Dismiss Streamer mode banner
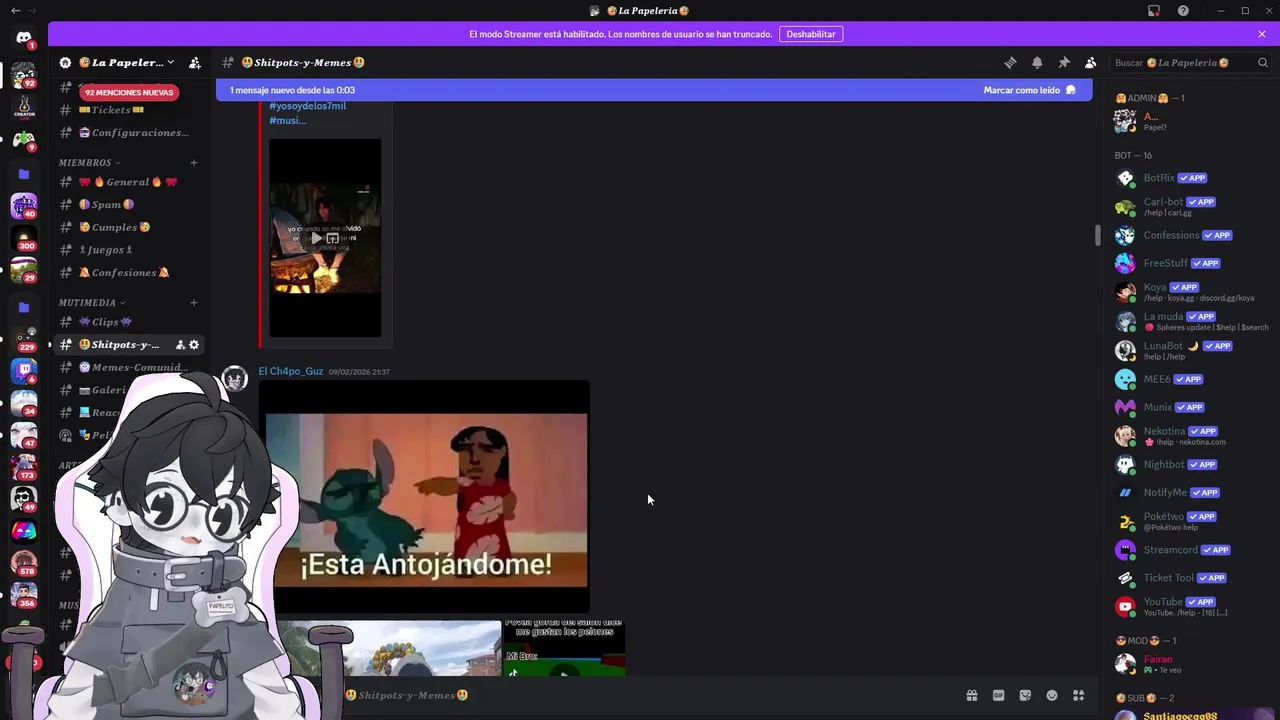The height and width of the screenshot is (720, 1280). pos(1262,34)
